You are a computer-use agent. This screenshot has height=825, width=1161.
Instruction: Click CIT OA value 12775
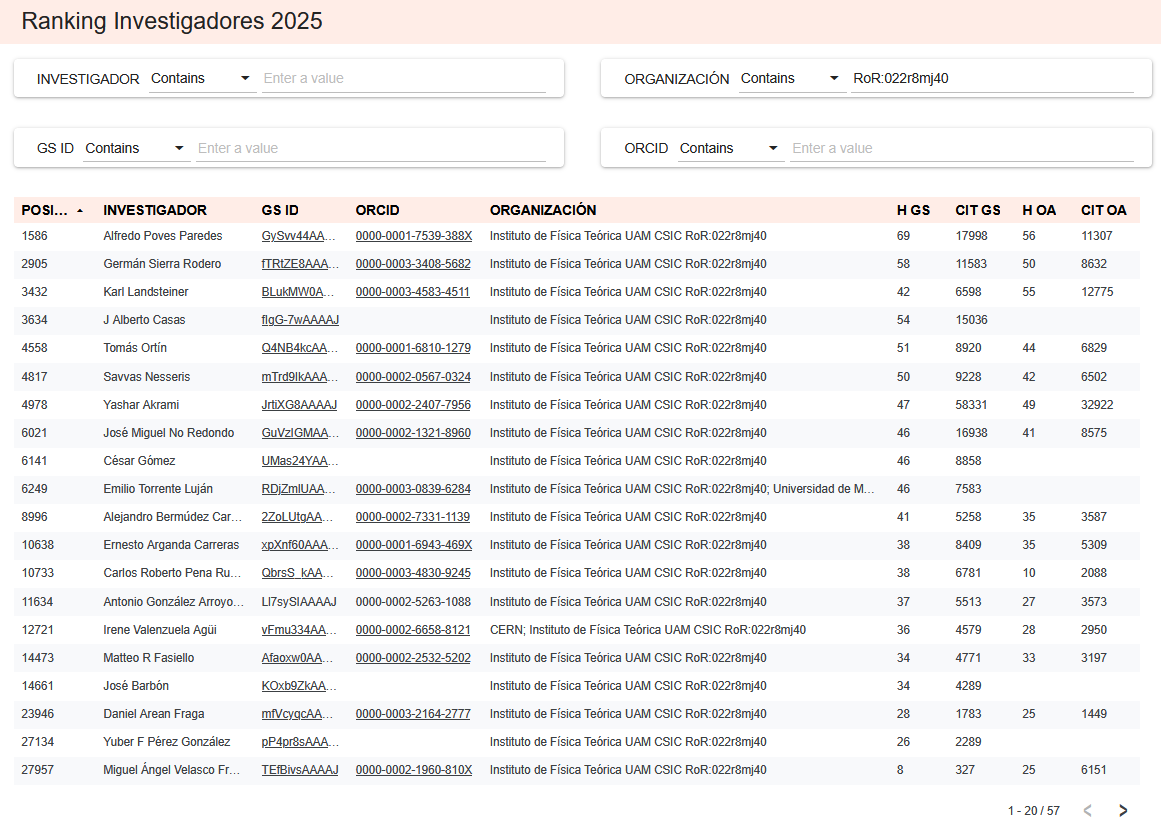tap(1097, 293)
